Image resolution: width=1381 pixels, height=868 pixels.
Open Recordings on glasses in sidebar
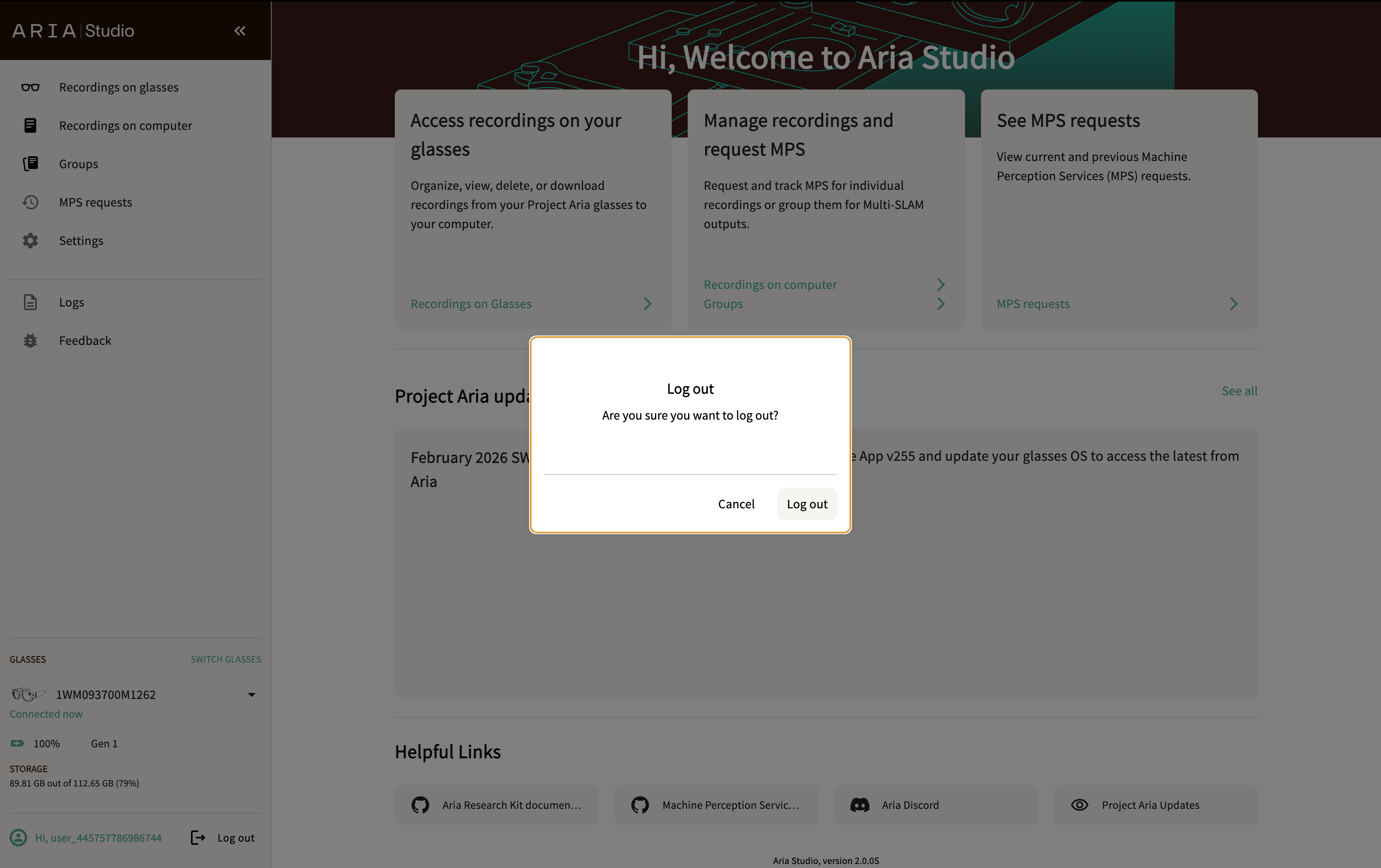coord(135,87)
